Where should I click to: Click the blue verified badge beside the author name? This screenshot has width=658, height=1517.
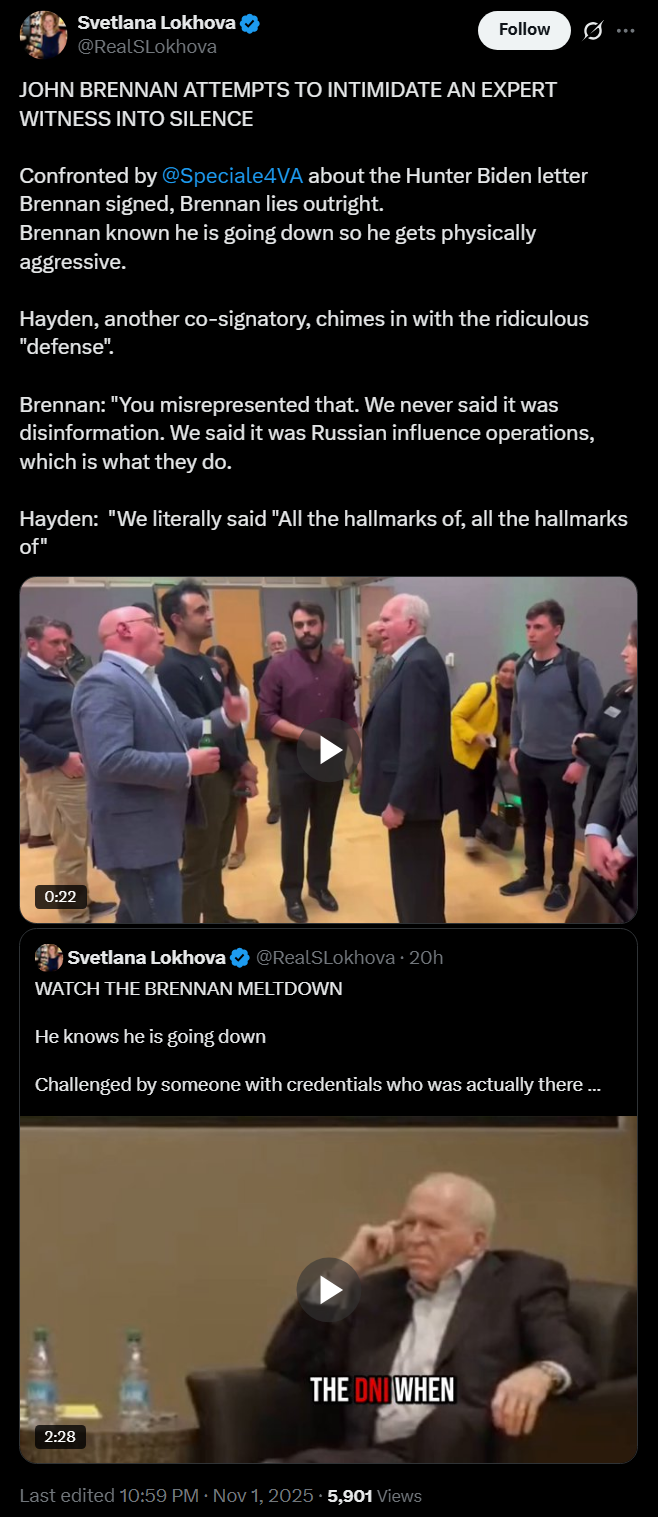(250, 24)
